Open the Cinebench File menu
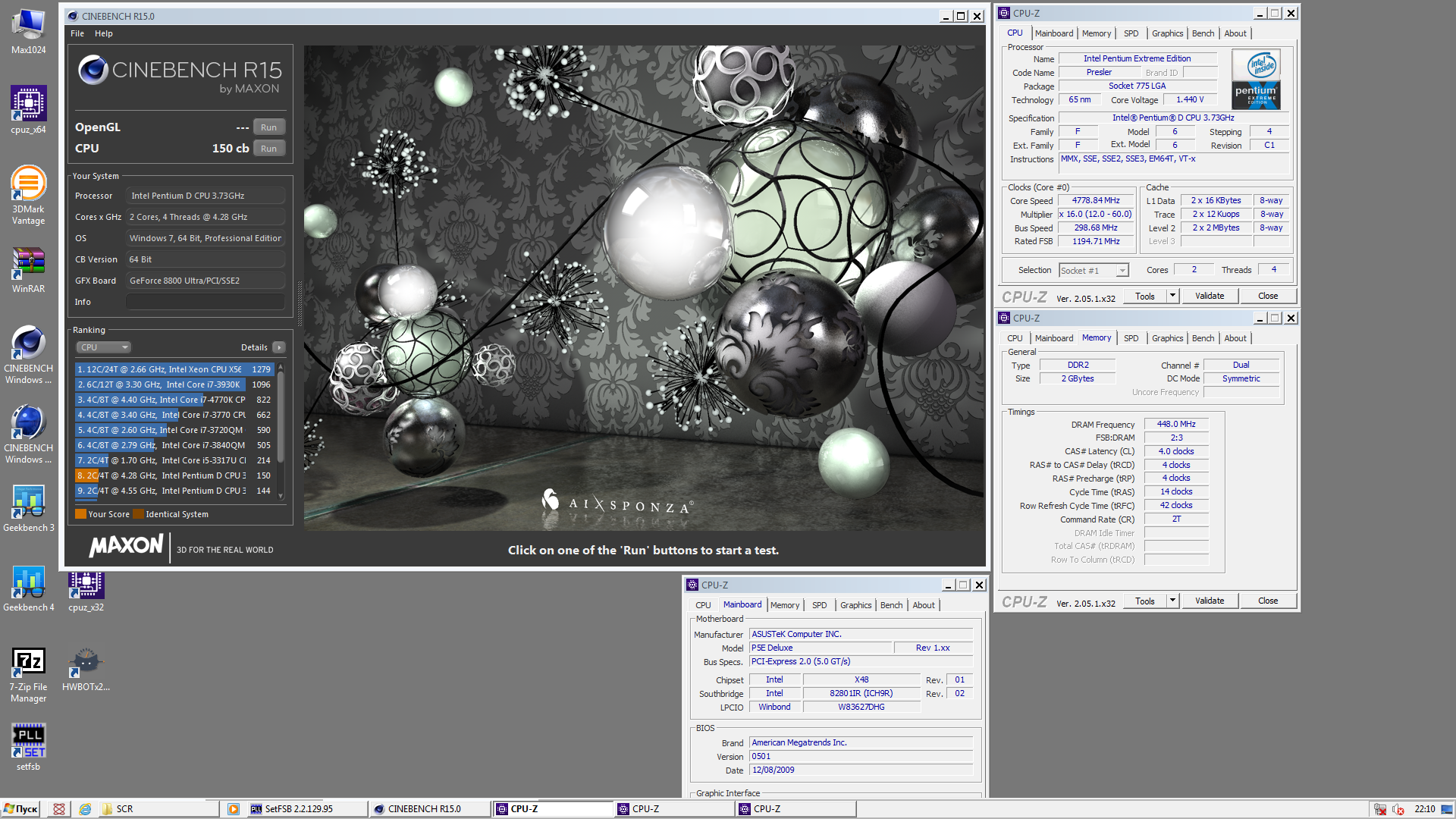The width and height of the screenshot is (1456, 819). 77,33
